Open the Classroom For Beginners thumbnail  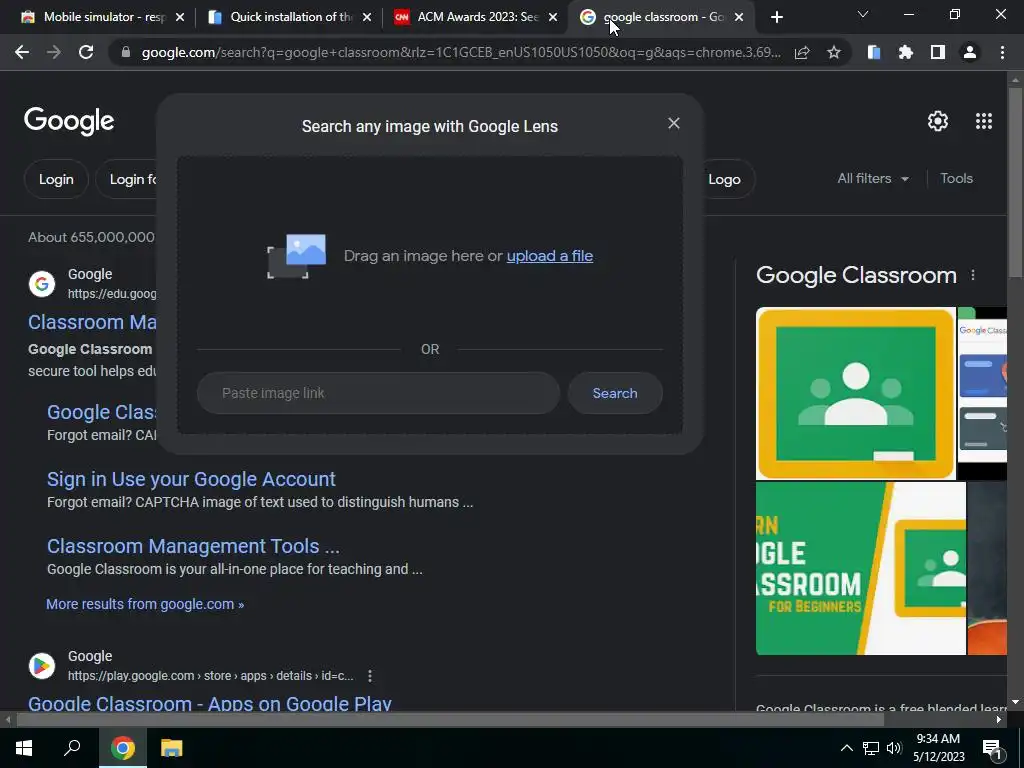pos(861,568)
